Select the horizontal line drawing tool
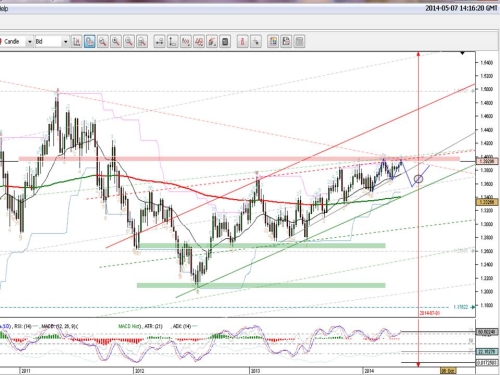 (160, 42)
